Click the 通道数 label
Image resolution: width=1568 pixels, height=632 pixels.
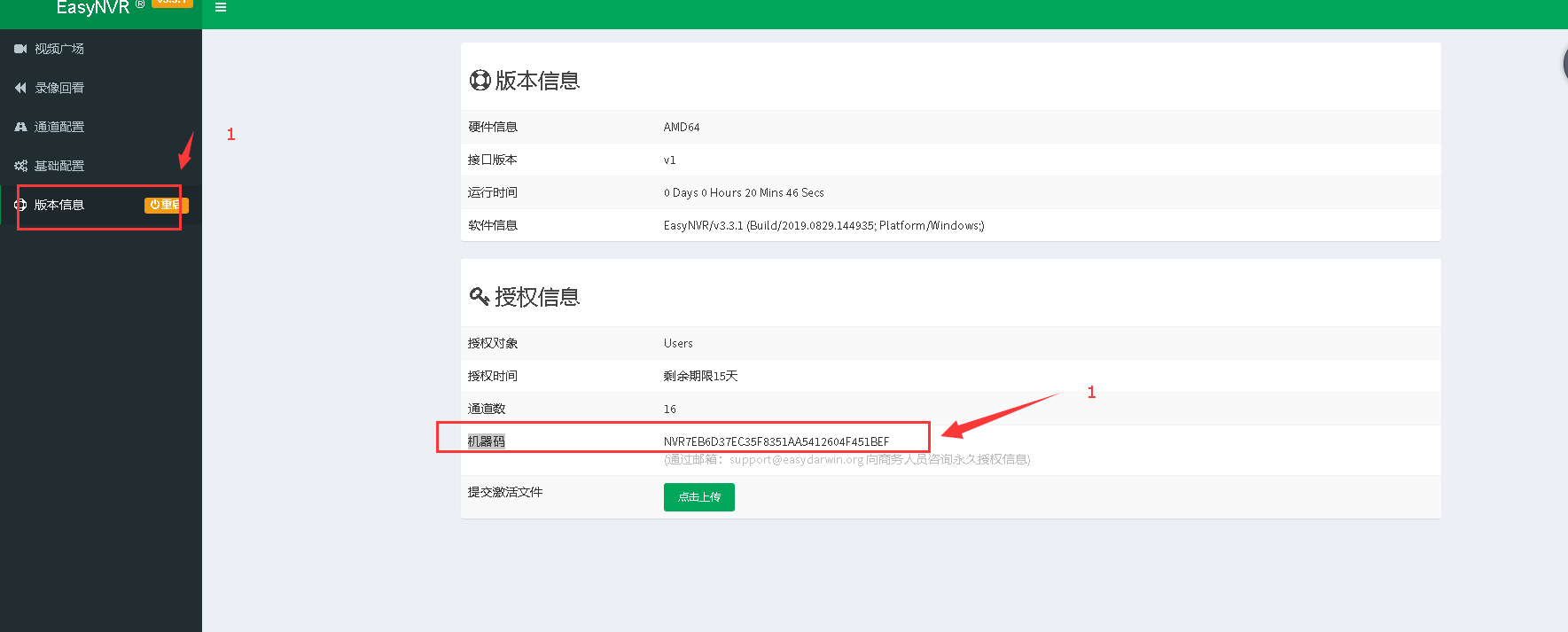point(487,409)
